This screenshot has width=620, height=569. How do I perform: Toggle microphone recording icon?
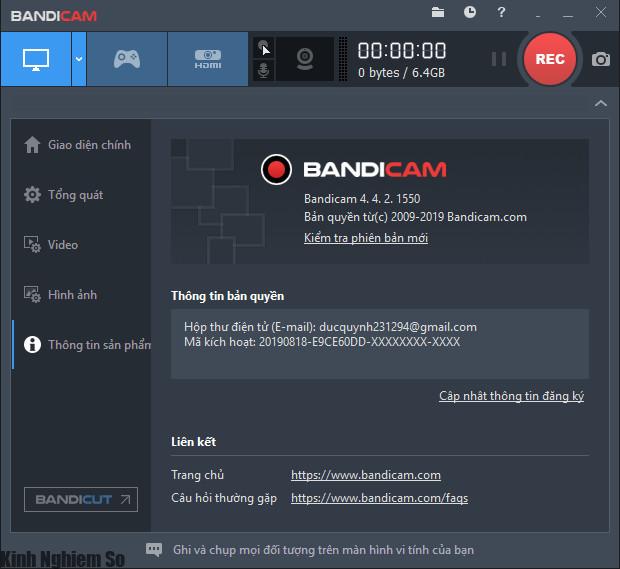(264, 70)
